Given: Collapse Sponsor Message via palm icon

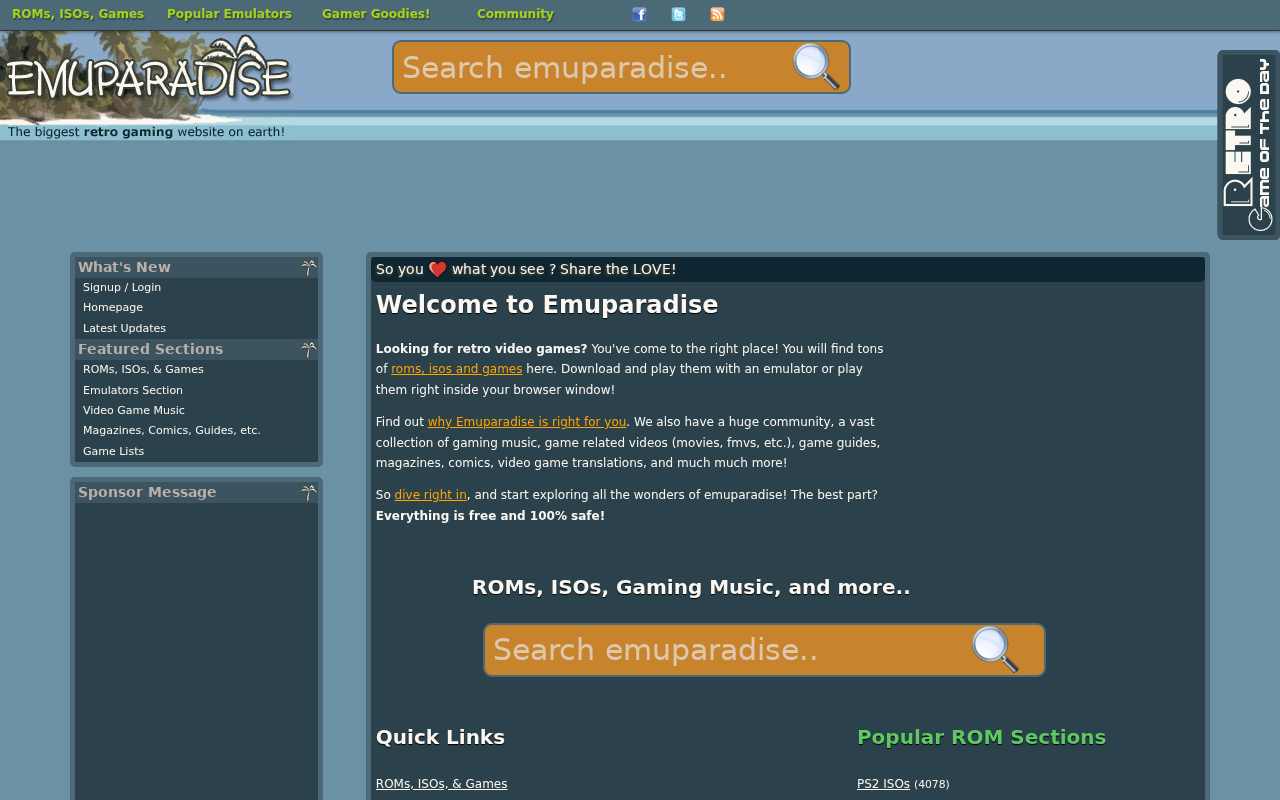Looking at the screenshot, I should [x=308, y=492].
